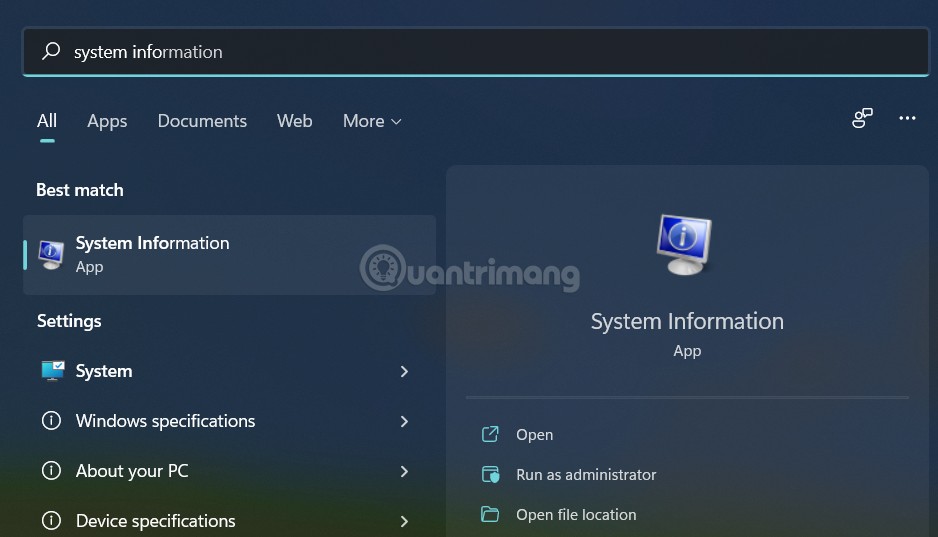Switch to the Web tab
This screenshot has height=537, width=938.
(294, 121)
